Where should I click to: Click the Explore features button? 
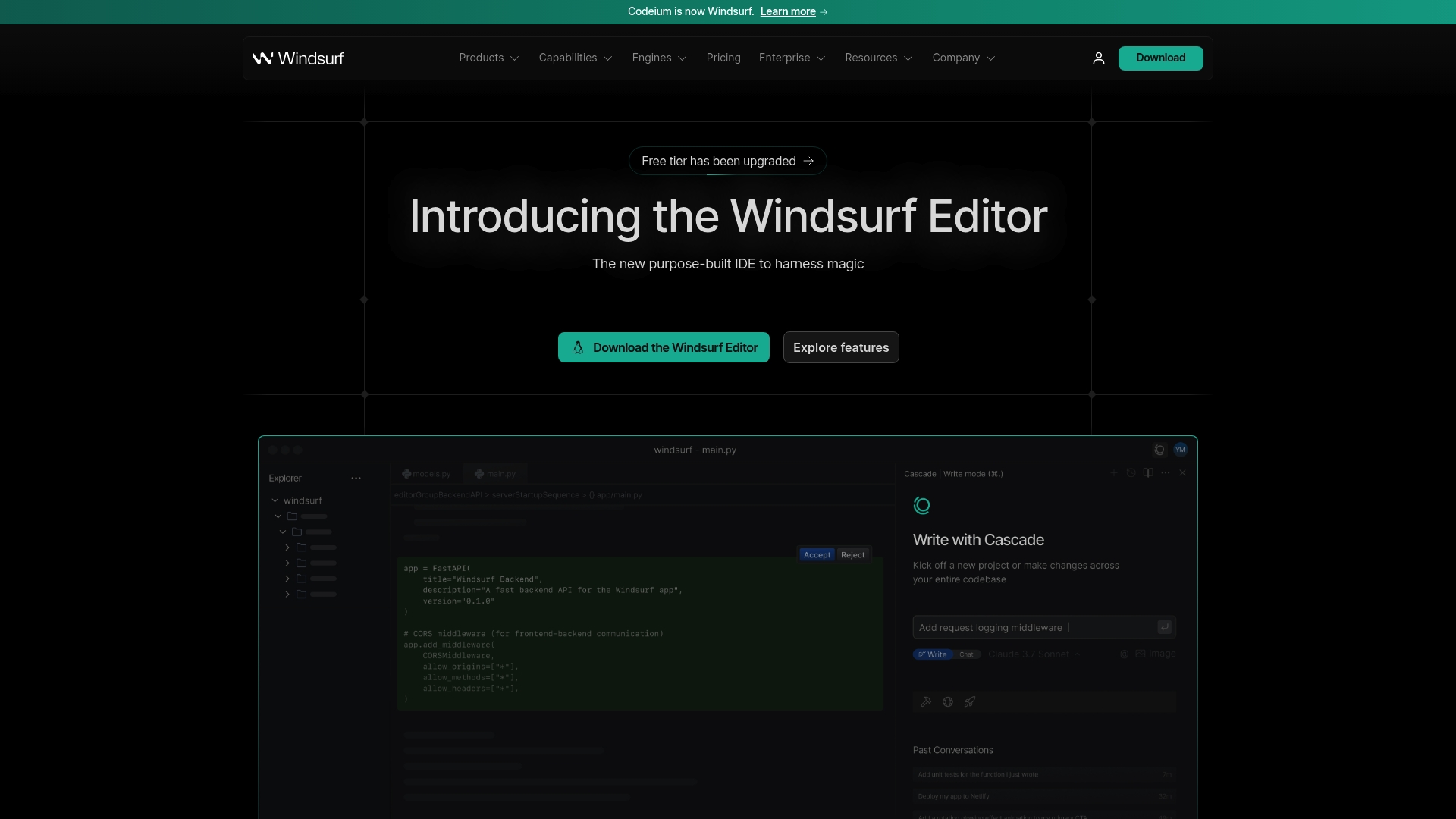tap(841, 348)
